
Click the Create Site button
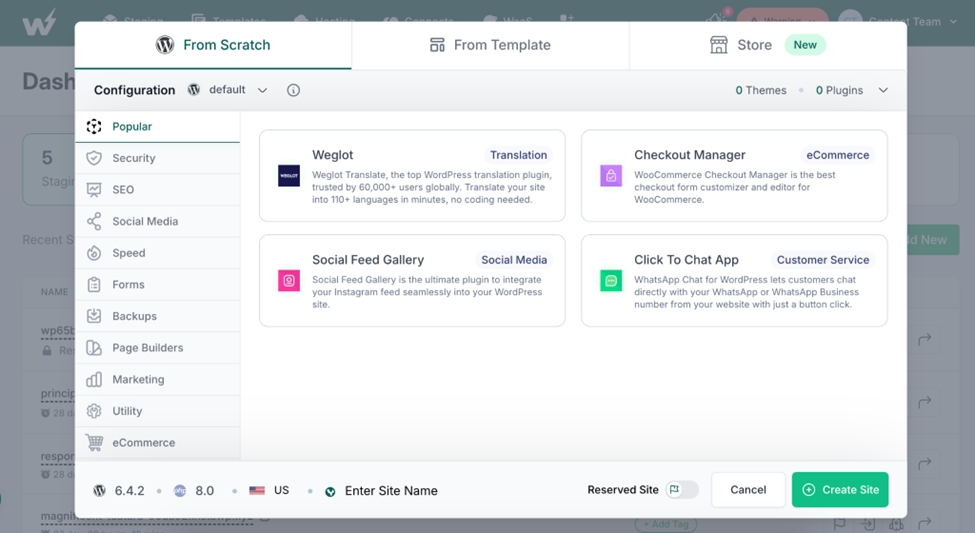click(840, 489)
